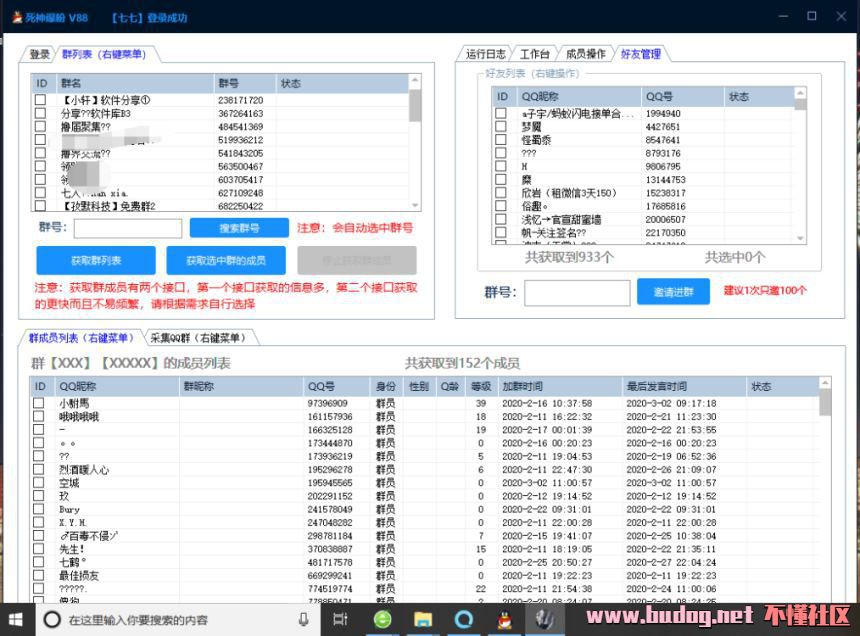Click the join time 2020-3-02 11:00:57
This screenshot has height=636, width=860.
tap(547, 482)
